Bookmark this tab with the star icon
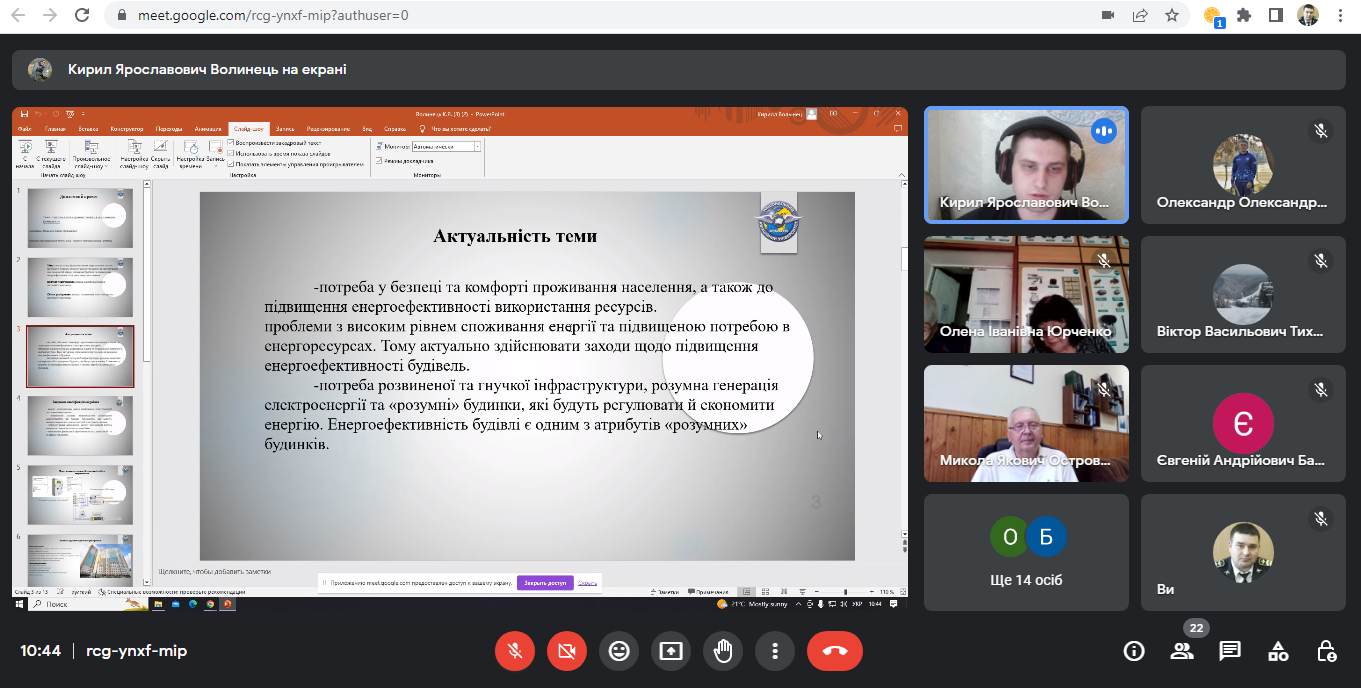The height and width of the screenshot is (688, 1361). point(1171,15)
